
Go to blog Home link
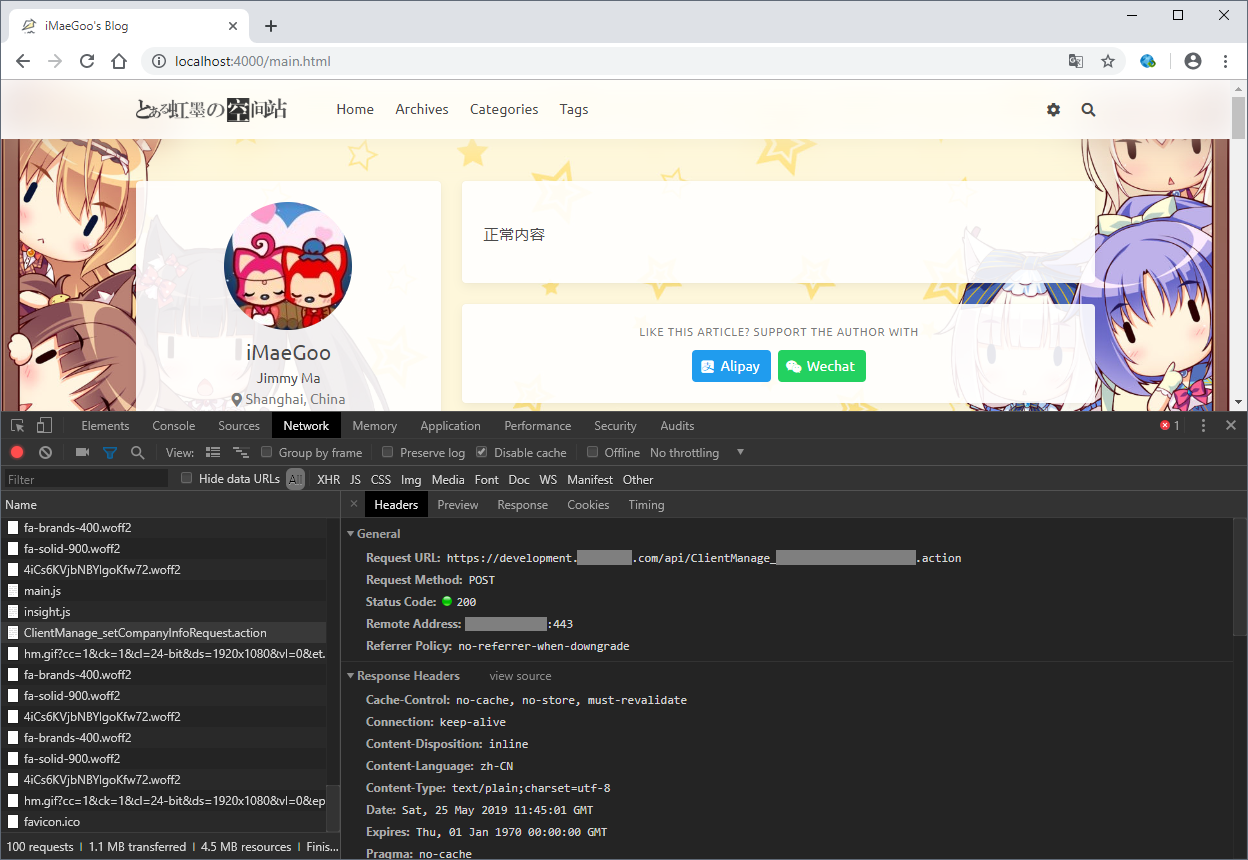pos(355,109)
